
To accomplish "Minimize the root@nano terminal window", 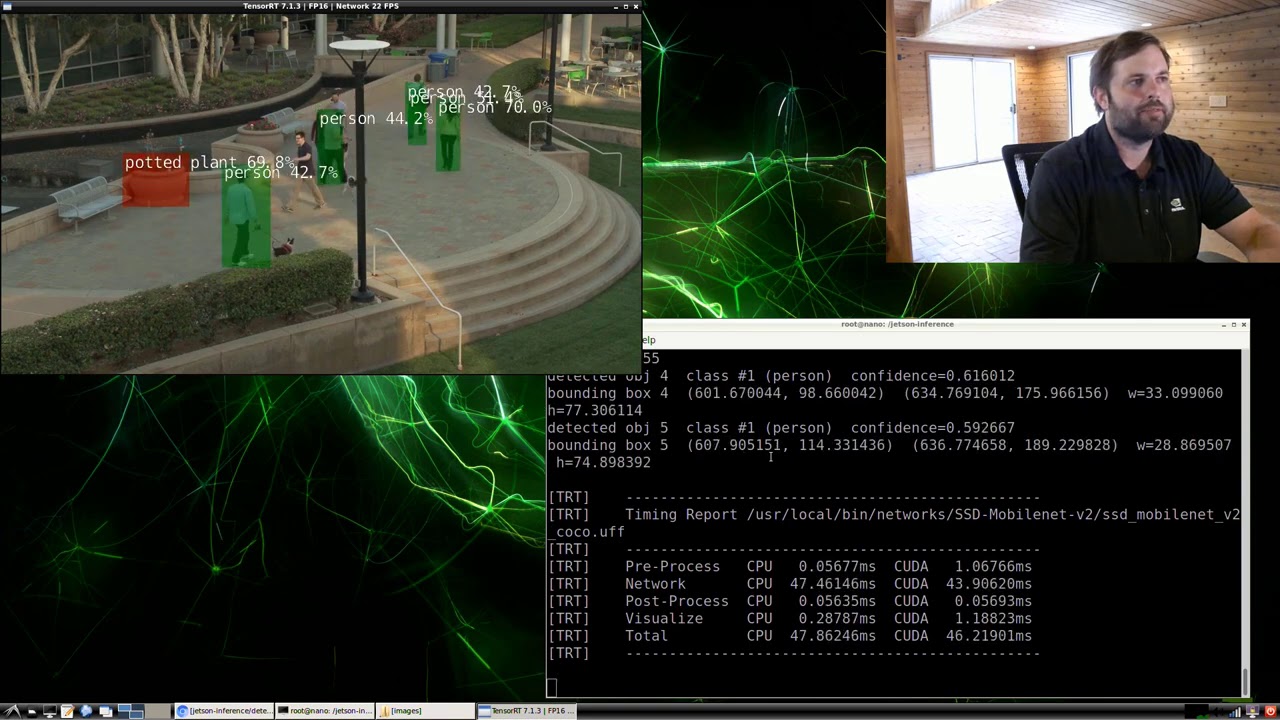I will click(1224, 324).
